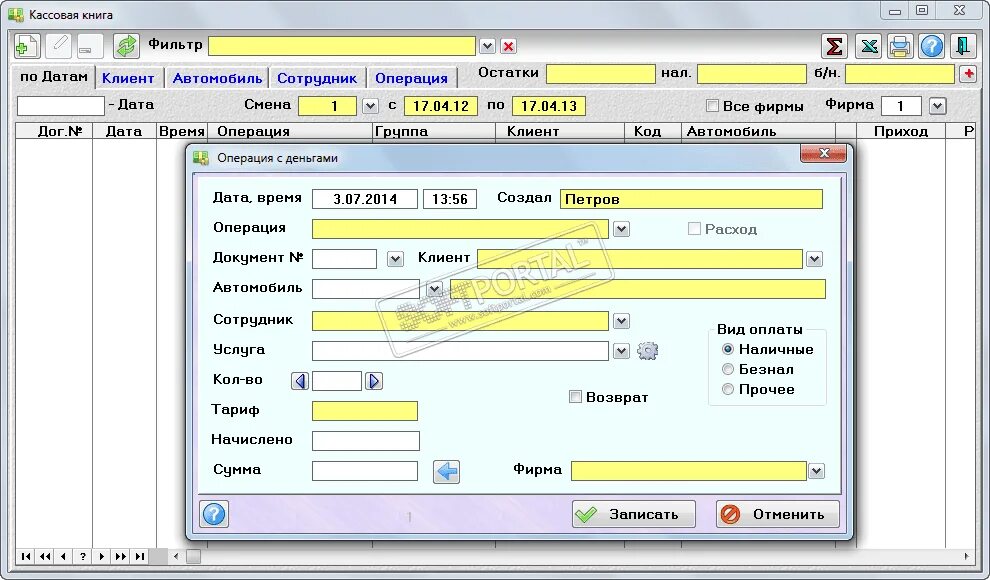Click the Приход column header
Viewport: 990px width, 580px height.
(x=901, y=131)
